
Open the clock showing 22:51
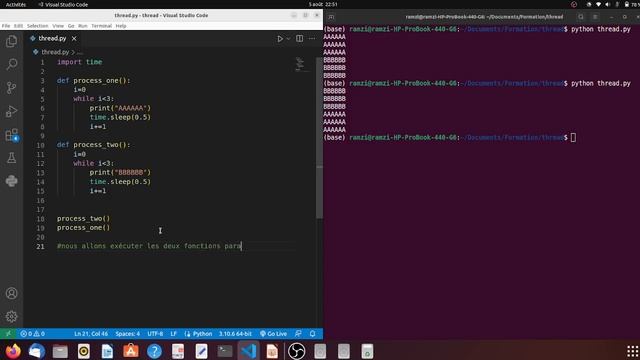[x=323, y=4]
